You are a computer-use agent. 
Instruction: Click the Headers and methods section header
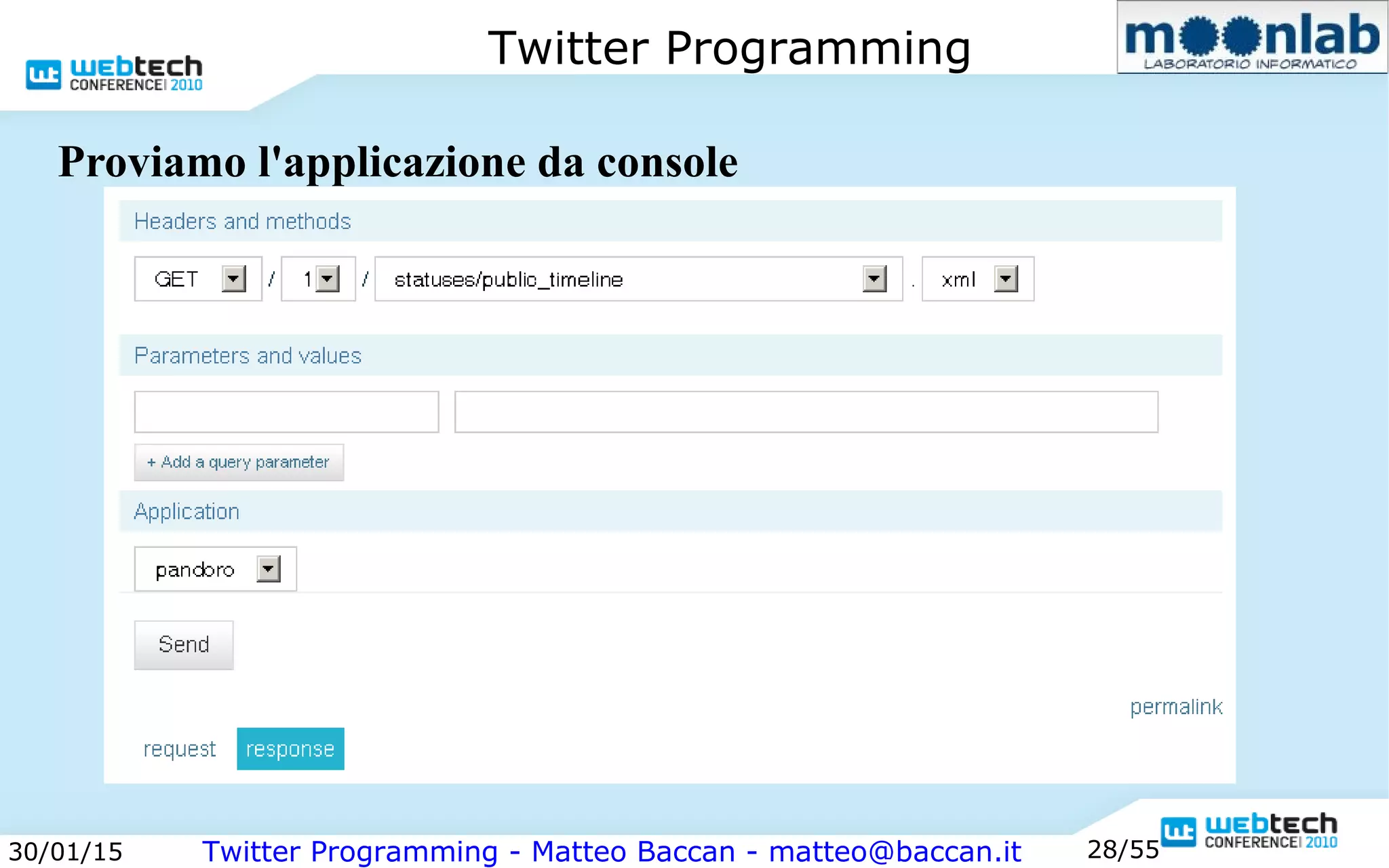(x=670, y=221)
